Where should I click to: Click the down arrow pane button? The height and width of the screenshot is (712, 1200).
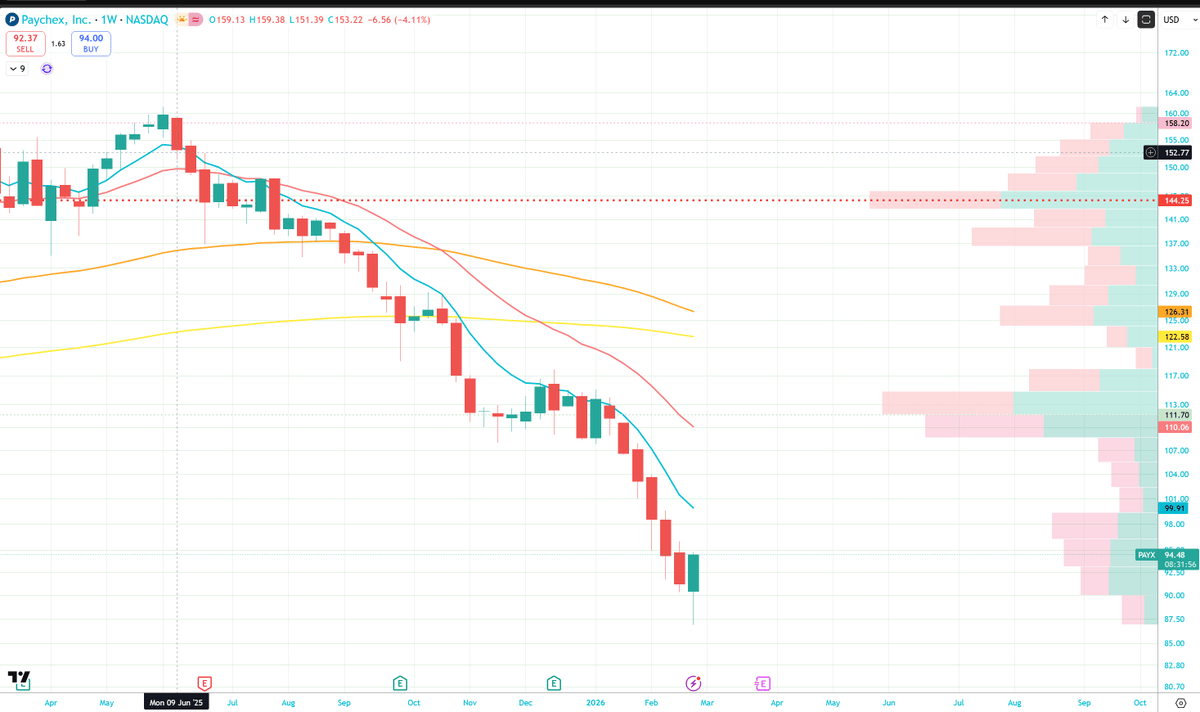click(x=1125, y=19)
